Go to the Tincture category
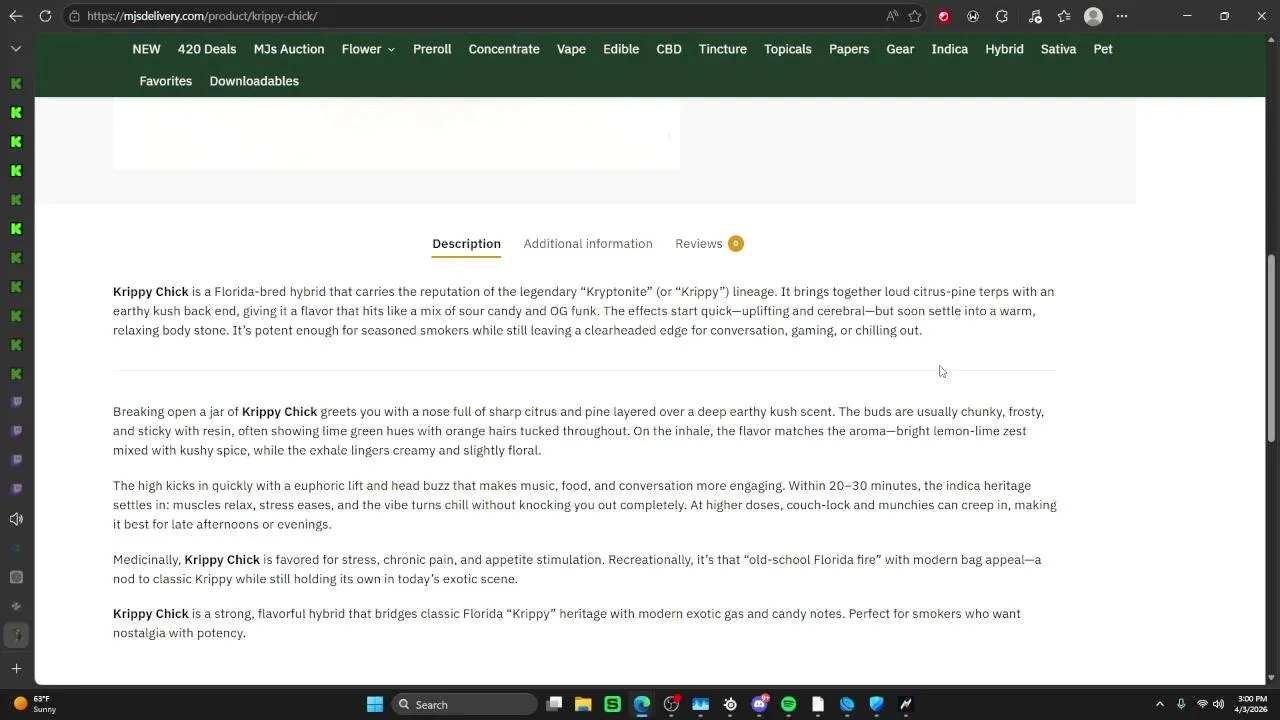This screenshot has width=1280, height=720. [x=723, y=49]
